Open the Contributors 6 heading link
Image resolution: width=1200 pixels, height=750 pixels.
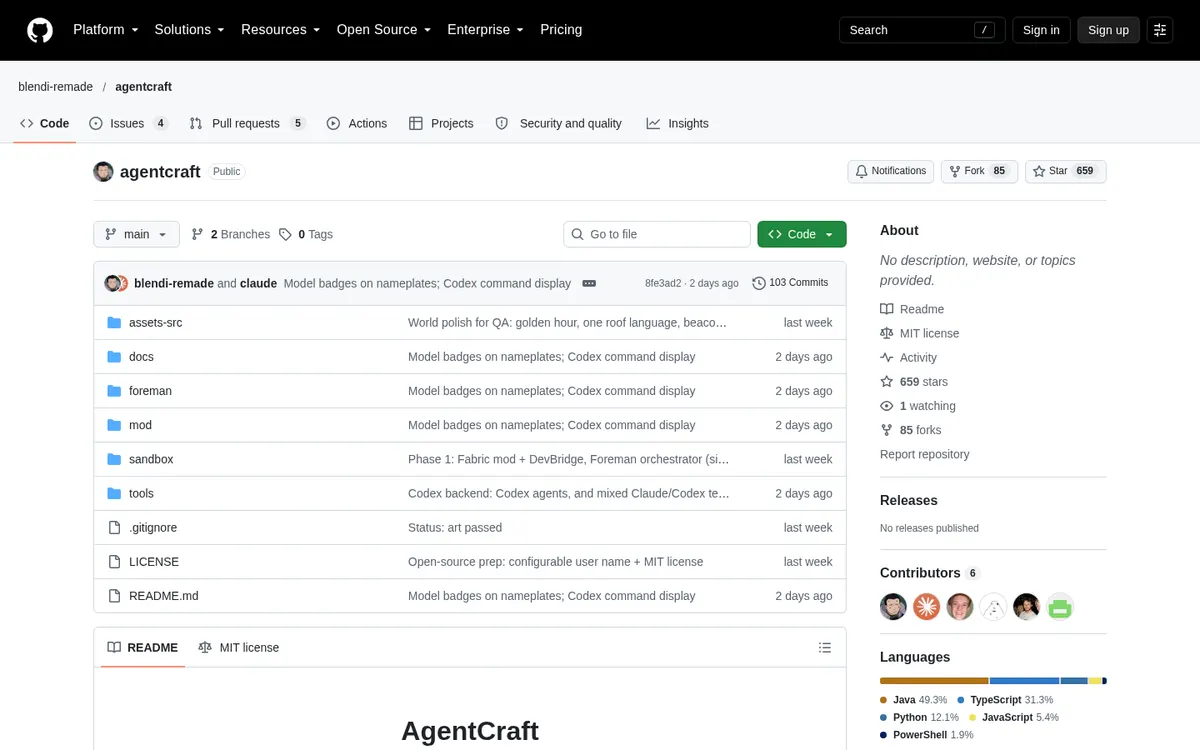[930, 573]
